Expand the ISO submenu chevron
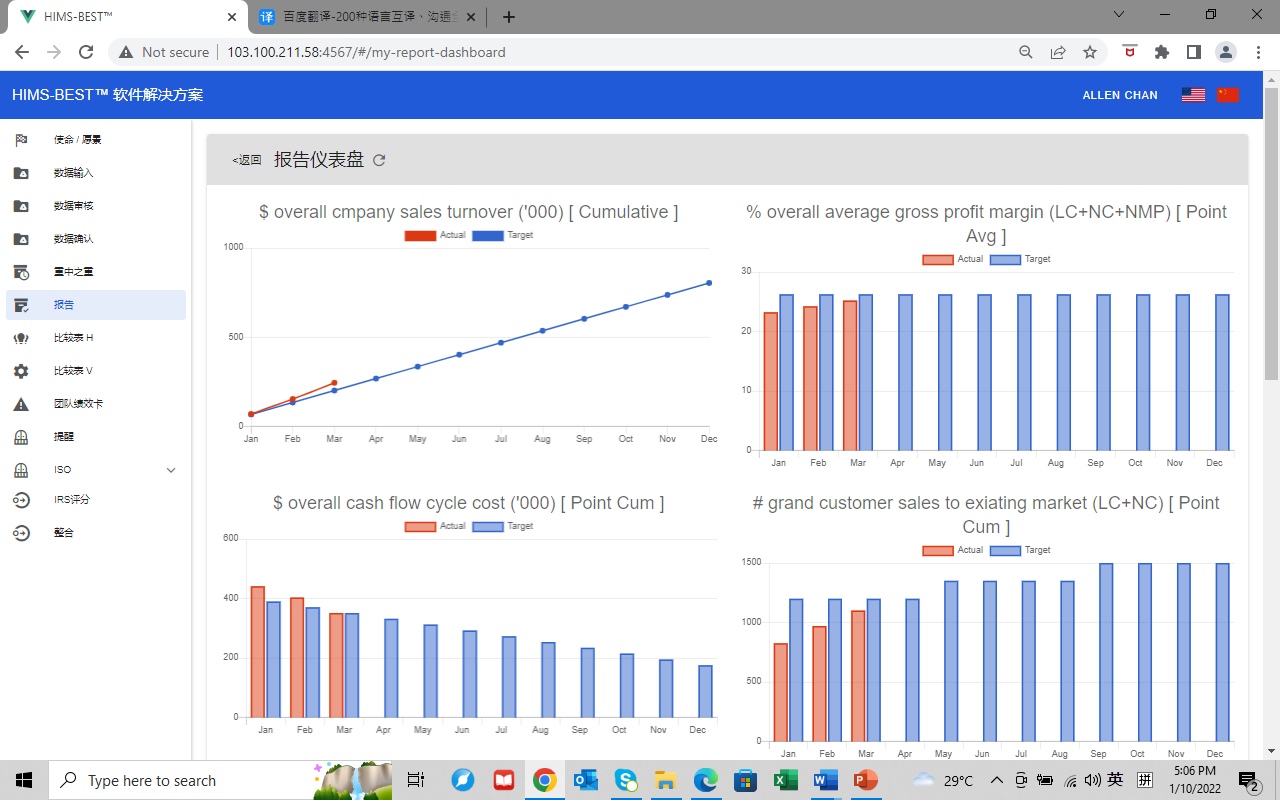The height and width of the screenshot is (800, 1280). (x=170, y=470)
